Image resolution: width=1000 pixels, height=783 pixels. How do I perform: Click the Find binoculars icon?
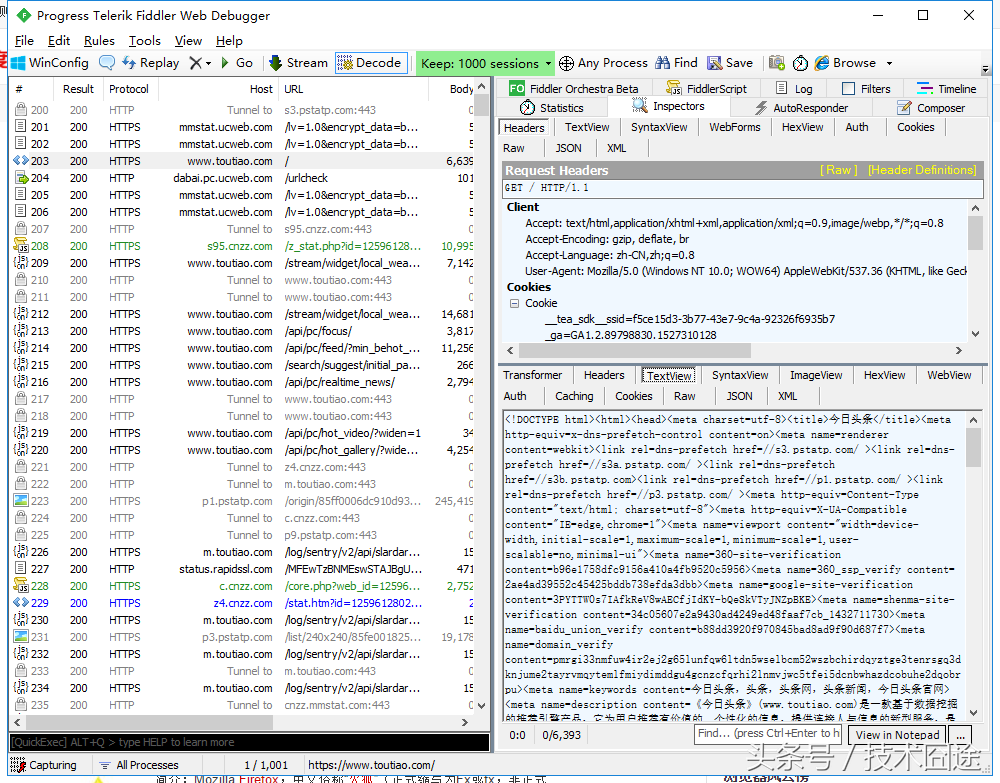[x=663, y=62]
